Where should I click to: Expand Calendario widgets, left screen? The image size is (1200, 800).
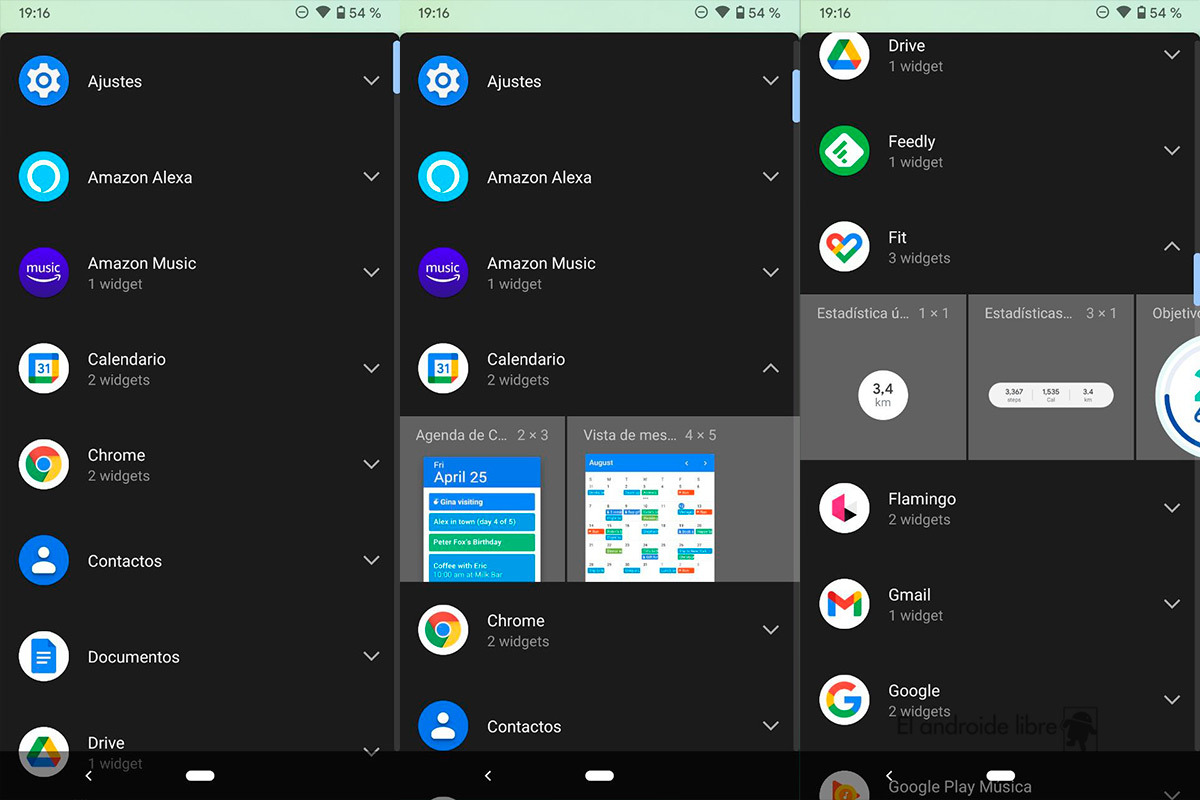pos(371,369)
